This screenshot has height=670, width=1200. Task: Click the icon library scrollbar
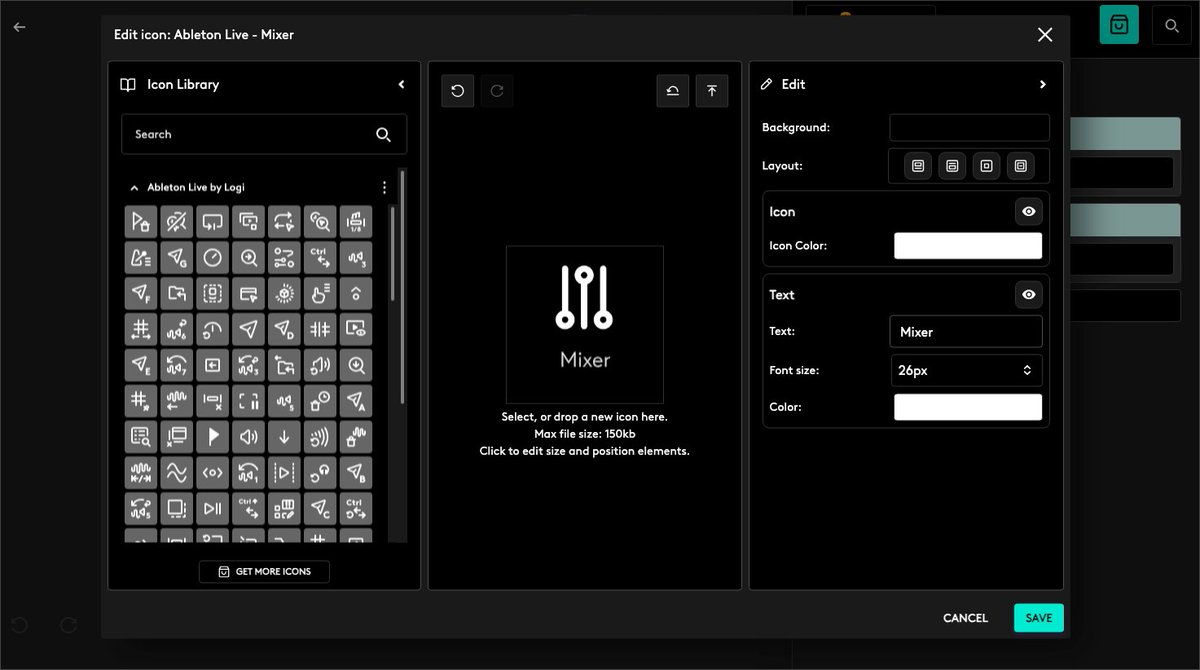click(402, 286)
